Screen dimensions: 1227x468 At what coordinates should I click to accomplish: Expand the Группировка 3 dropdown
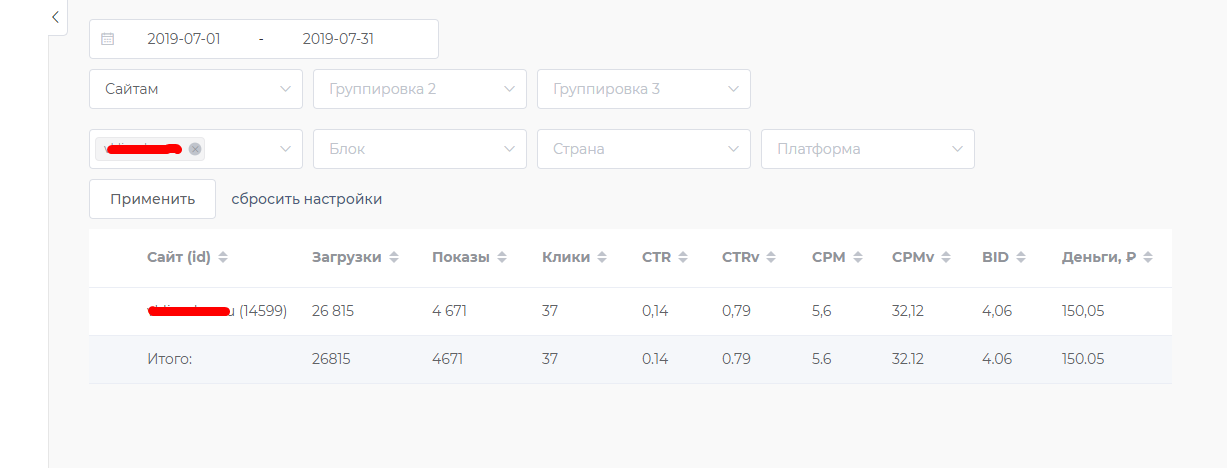[644, 89]
